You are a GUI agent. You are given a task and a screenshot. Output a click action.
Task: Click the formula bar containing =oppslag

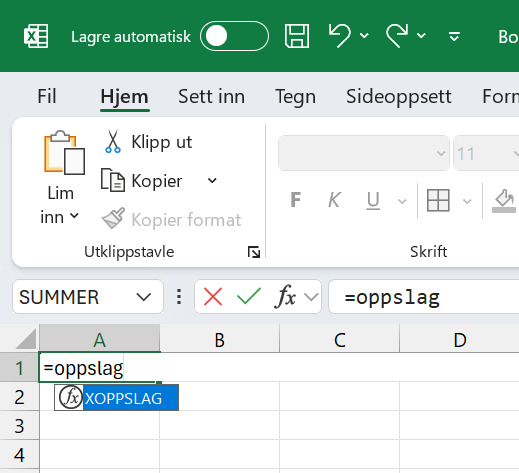(x=424, y=297)
